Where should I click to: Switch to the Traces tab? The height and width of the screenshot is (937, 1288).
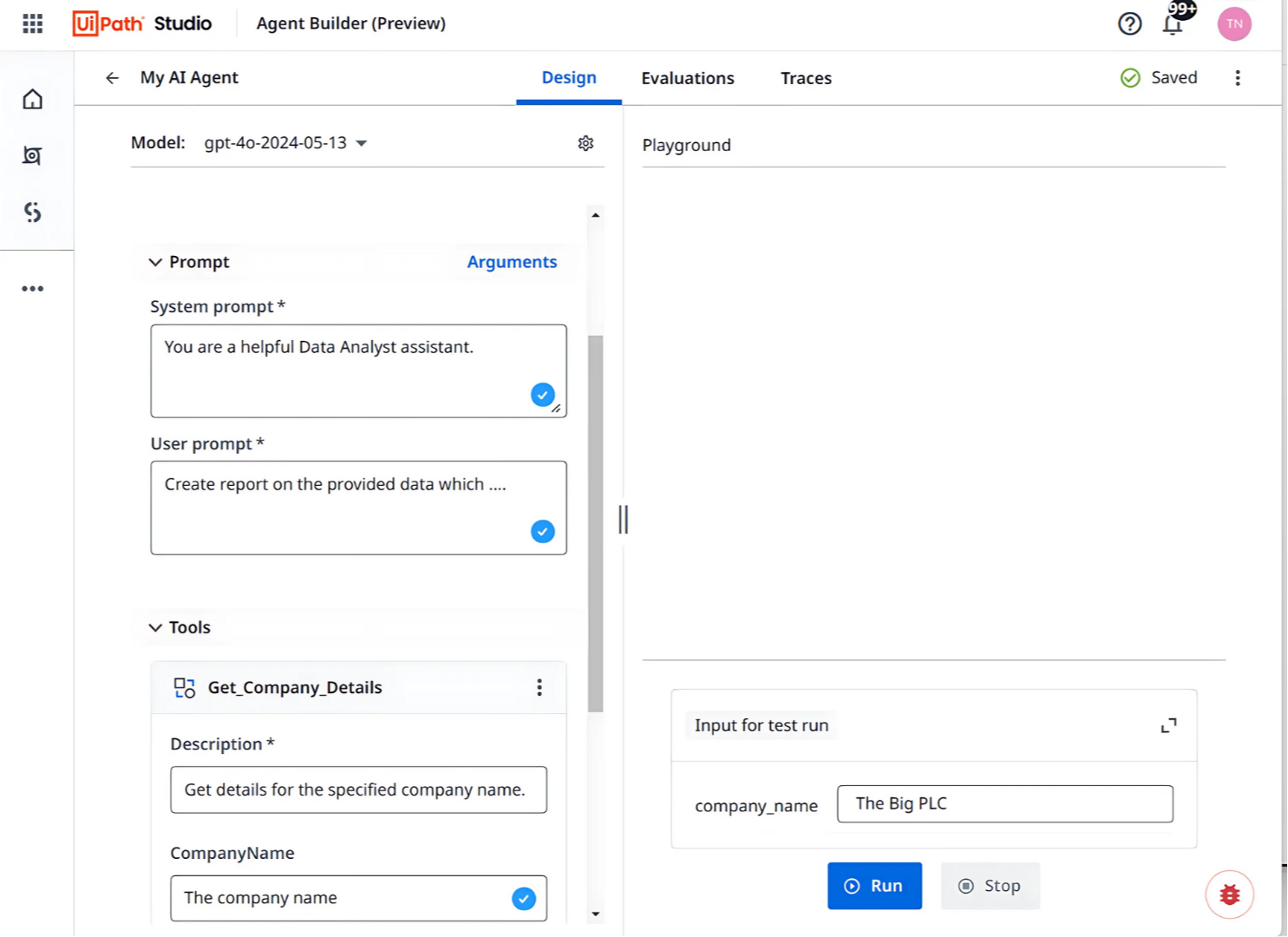pos(806,78)
